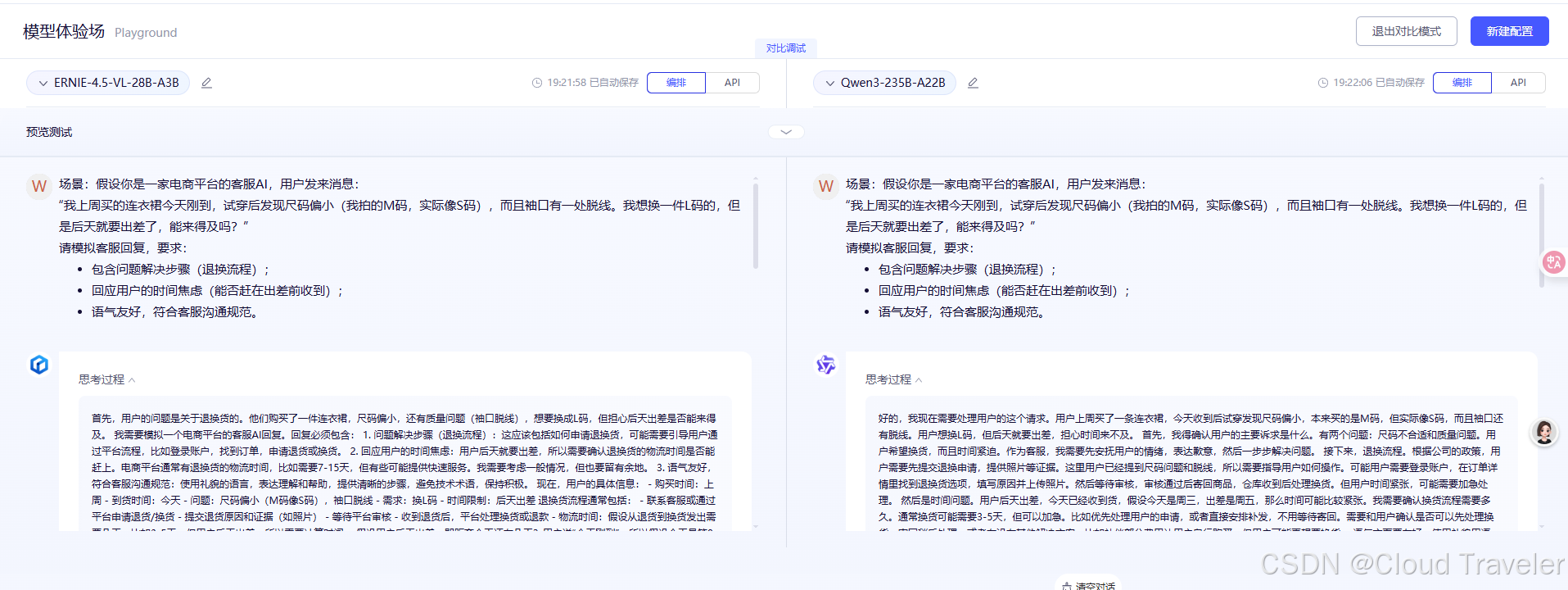The width and height of the screenshot is (1568, 590).
Task: Click the 模型体验场 title
Action: click(64, 31)
